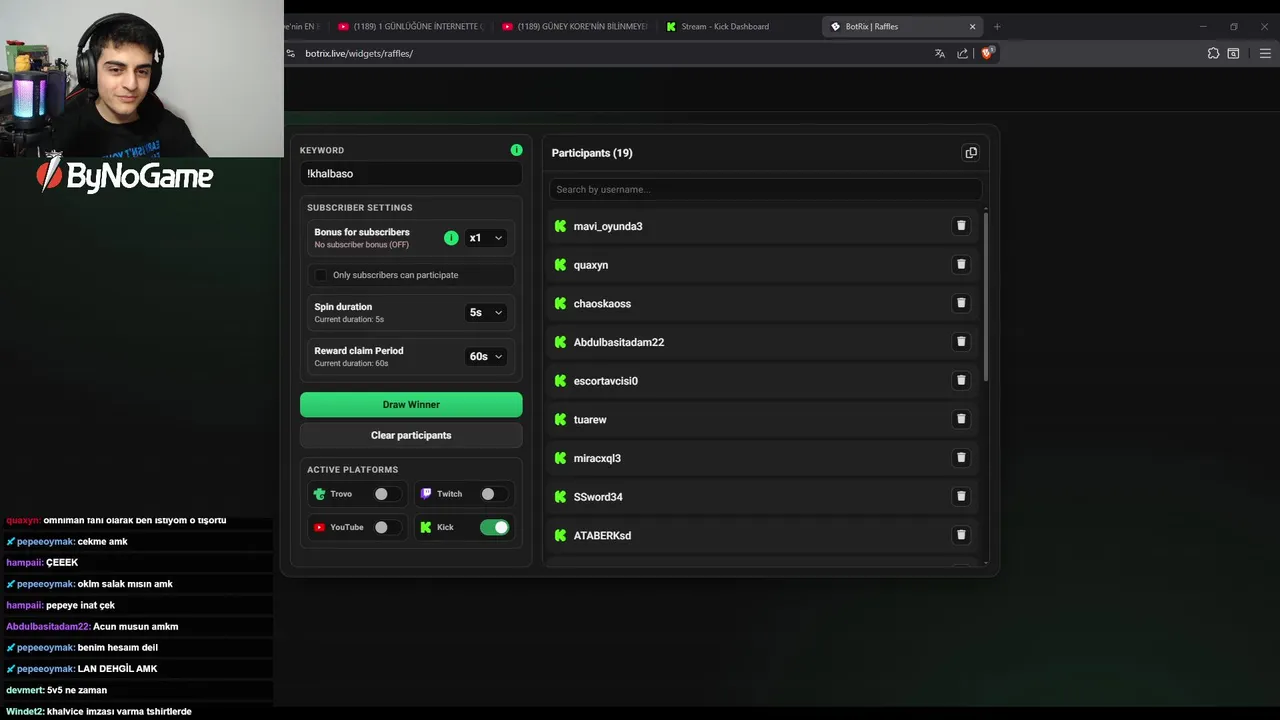Image resolution: width=1280 pixels, height=720 pixels.
Task: Delete participant mavi_oyunda3 with trash icon
Action: (x=961, y=226)
